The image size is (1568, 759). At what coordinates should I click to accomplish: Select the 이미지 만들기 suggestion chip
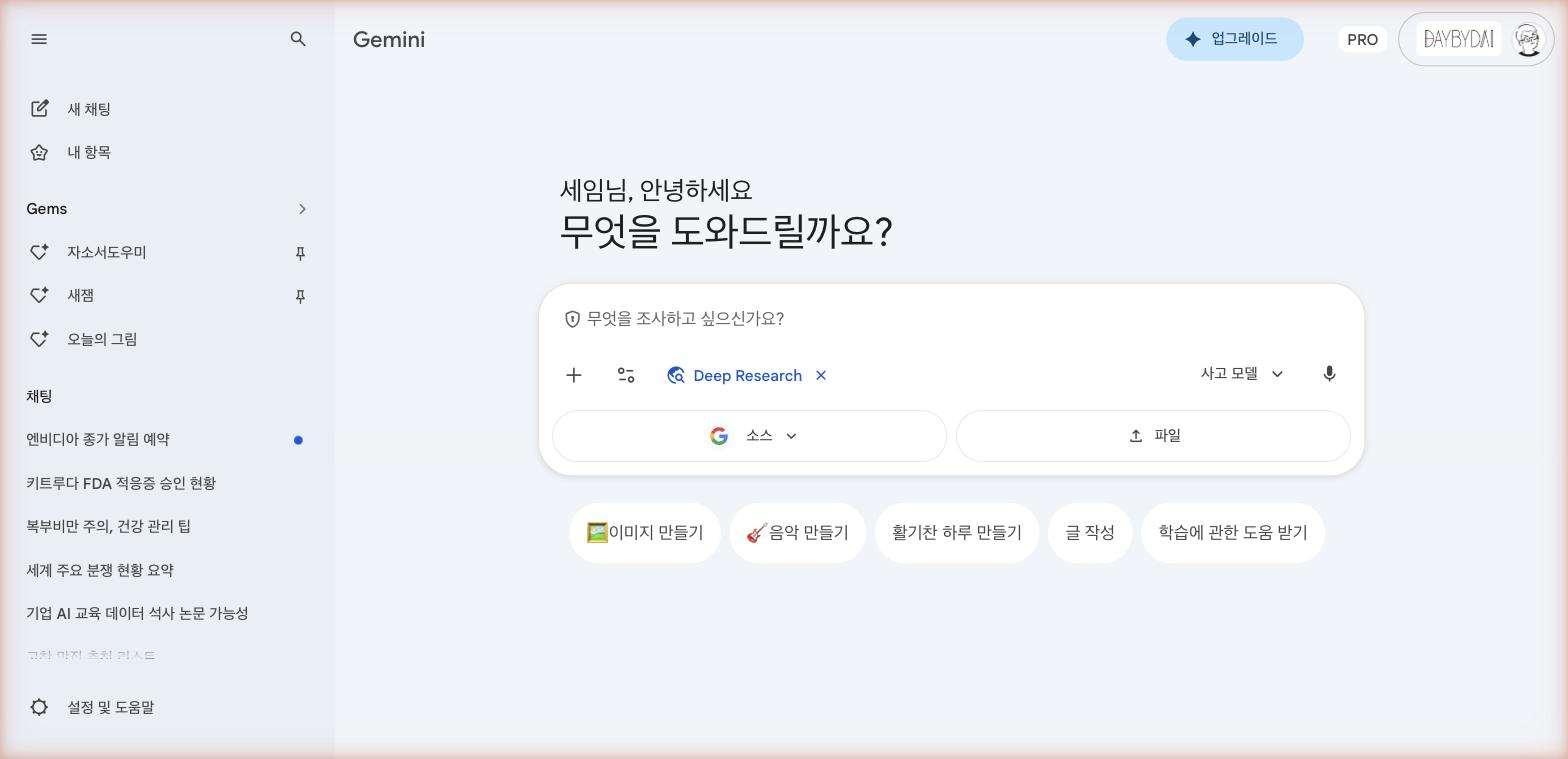tap(645, 533)
